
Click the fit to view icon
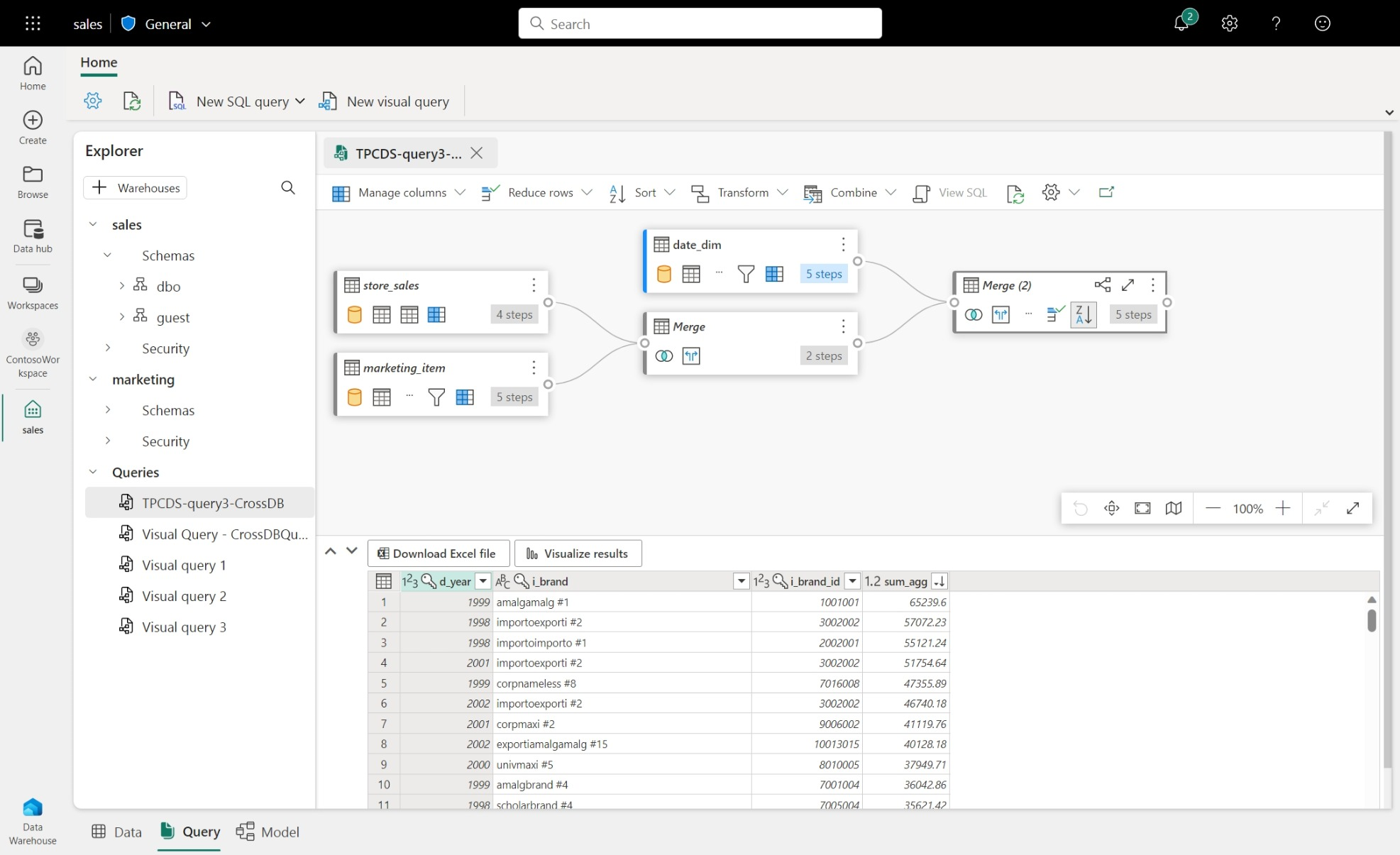coord(1142,508)
